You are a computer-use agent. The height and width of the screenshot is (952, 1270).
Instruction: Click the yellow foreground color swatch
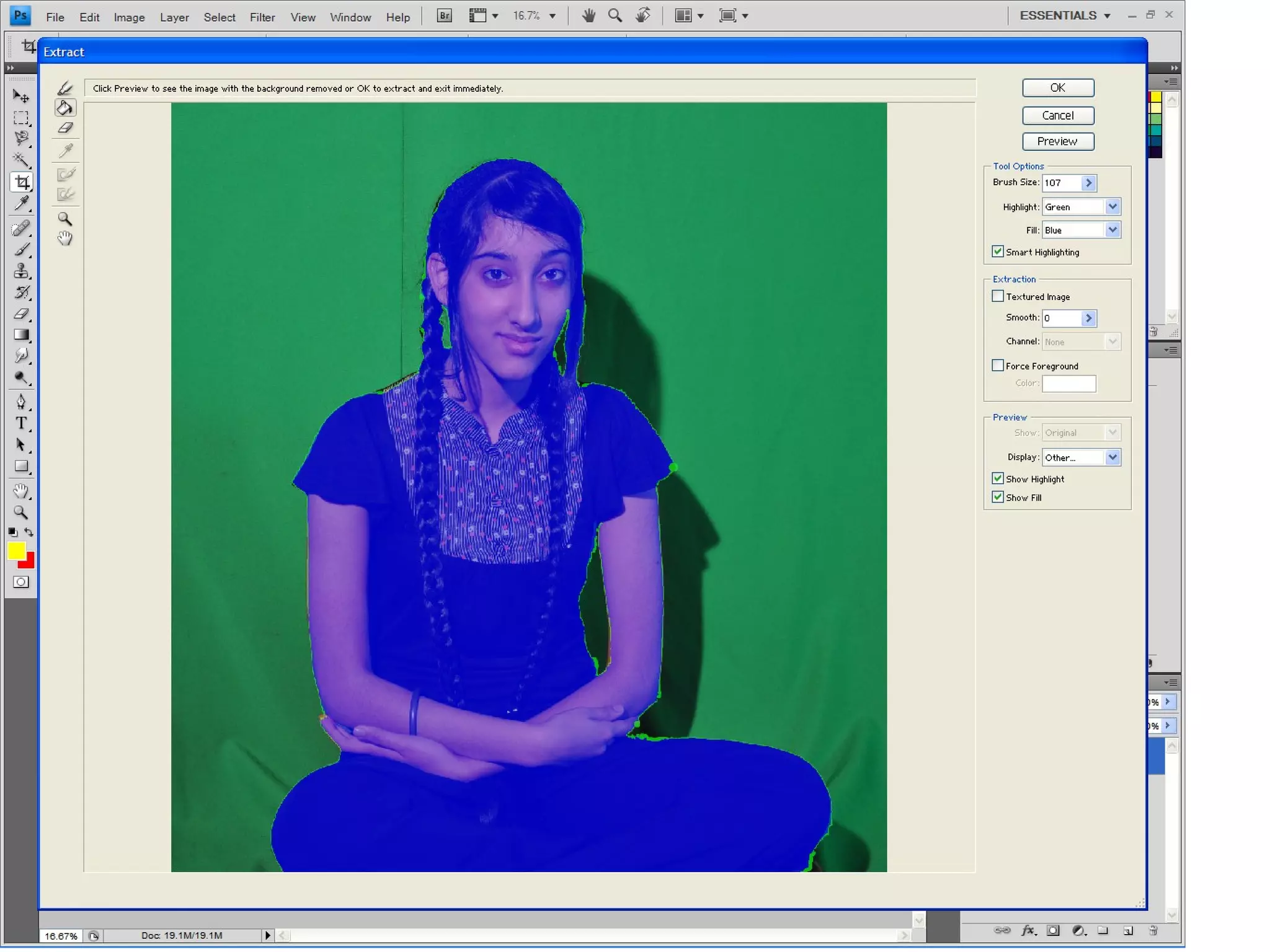16,550
